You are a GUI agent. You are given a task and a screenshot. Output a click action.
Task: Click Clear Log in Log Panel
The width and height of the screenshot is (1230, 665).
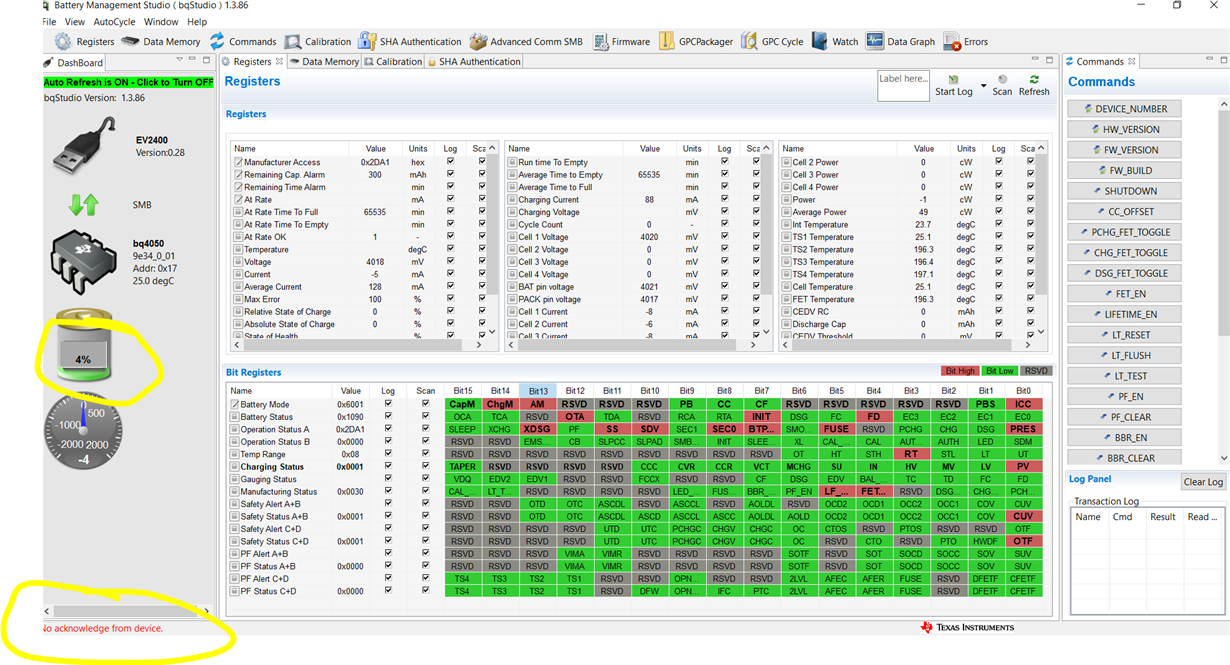pyautogui.click(x=1203, y=482)
